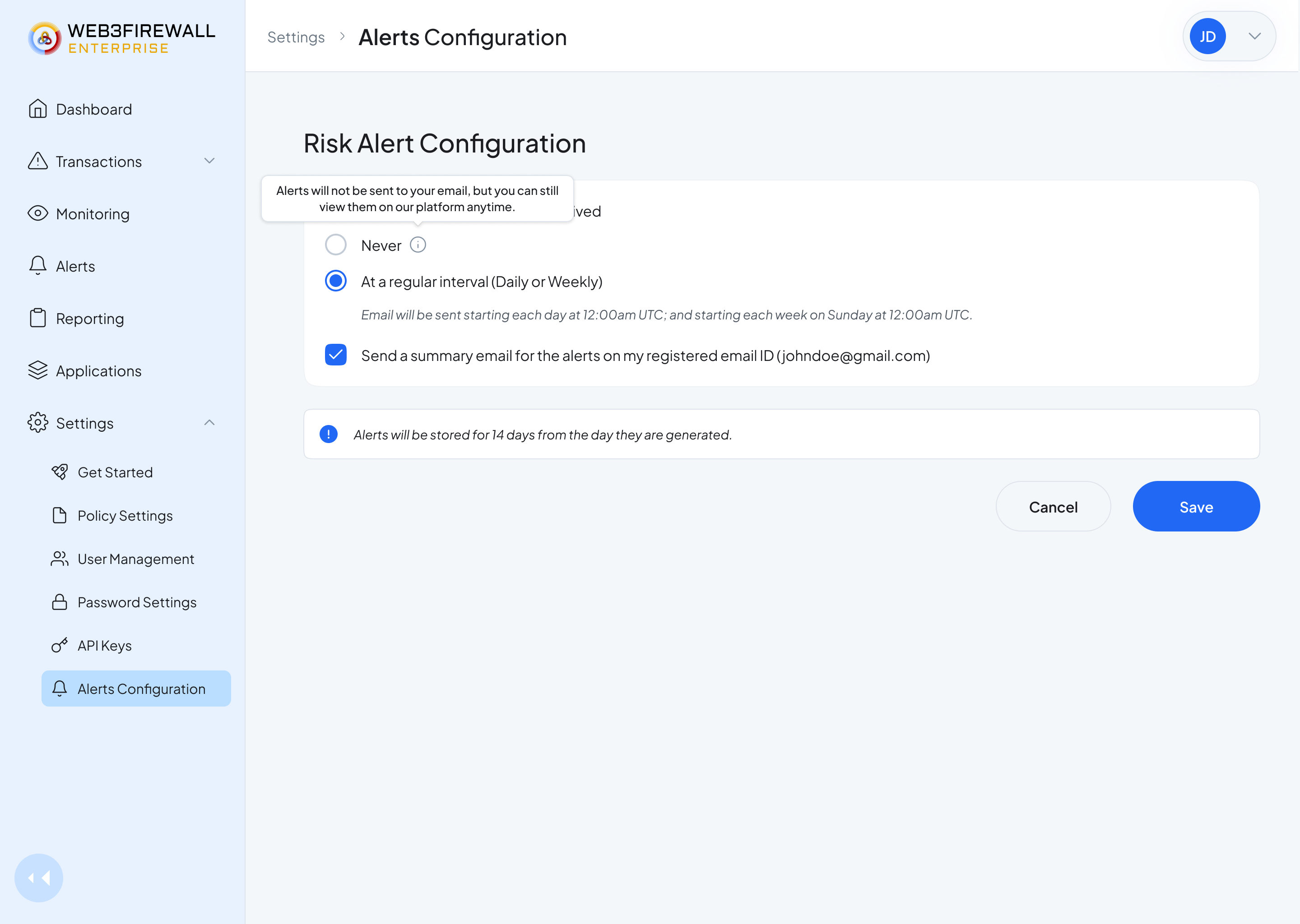Open Applications from the sidebar
Screen dimensions: 1300x924
click(98, 371)
